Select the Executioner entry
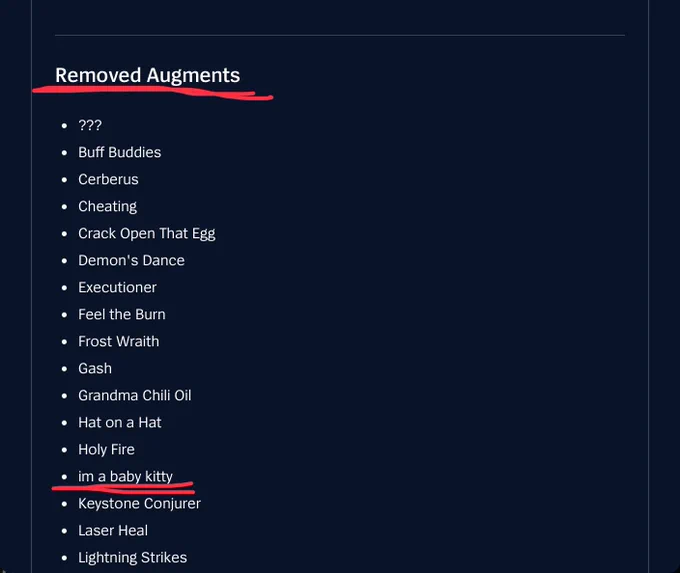This screenshot has width=680, height=573. point(118,287)
